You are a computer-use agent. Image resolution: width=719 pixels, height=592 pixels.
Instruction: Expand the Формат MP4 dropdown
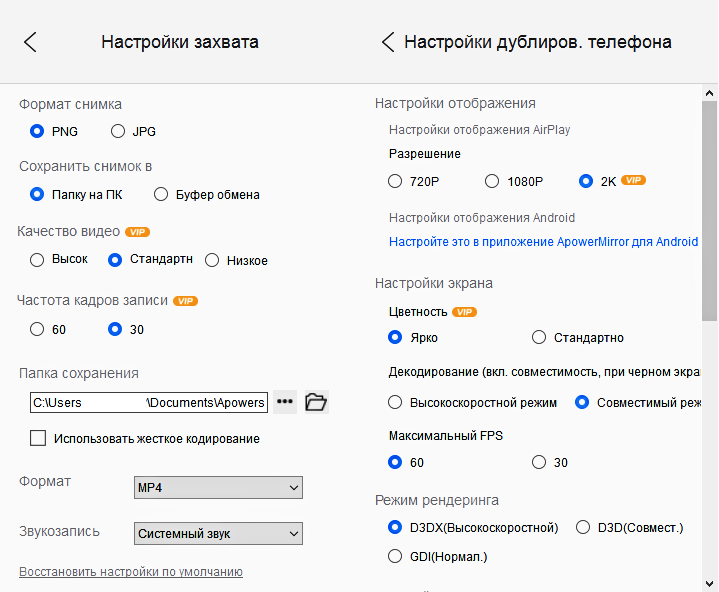[218, 487]
